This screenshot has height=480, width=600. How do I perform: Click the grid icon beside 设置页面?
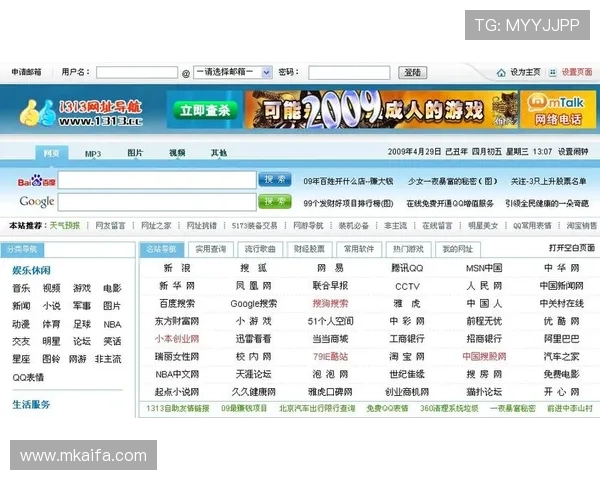552,72
